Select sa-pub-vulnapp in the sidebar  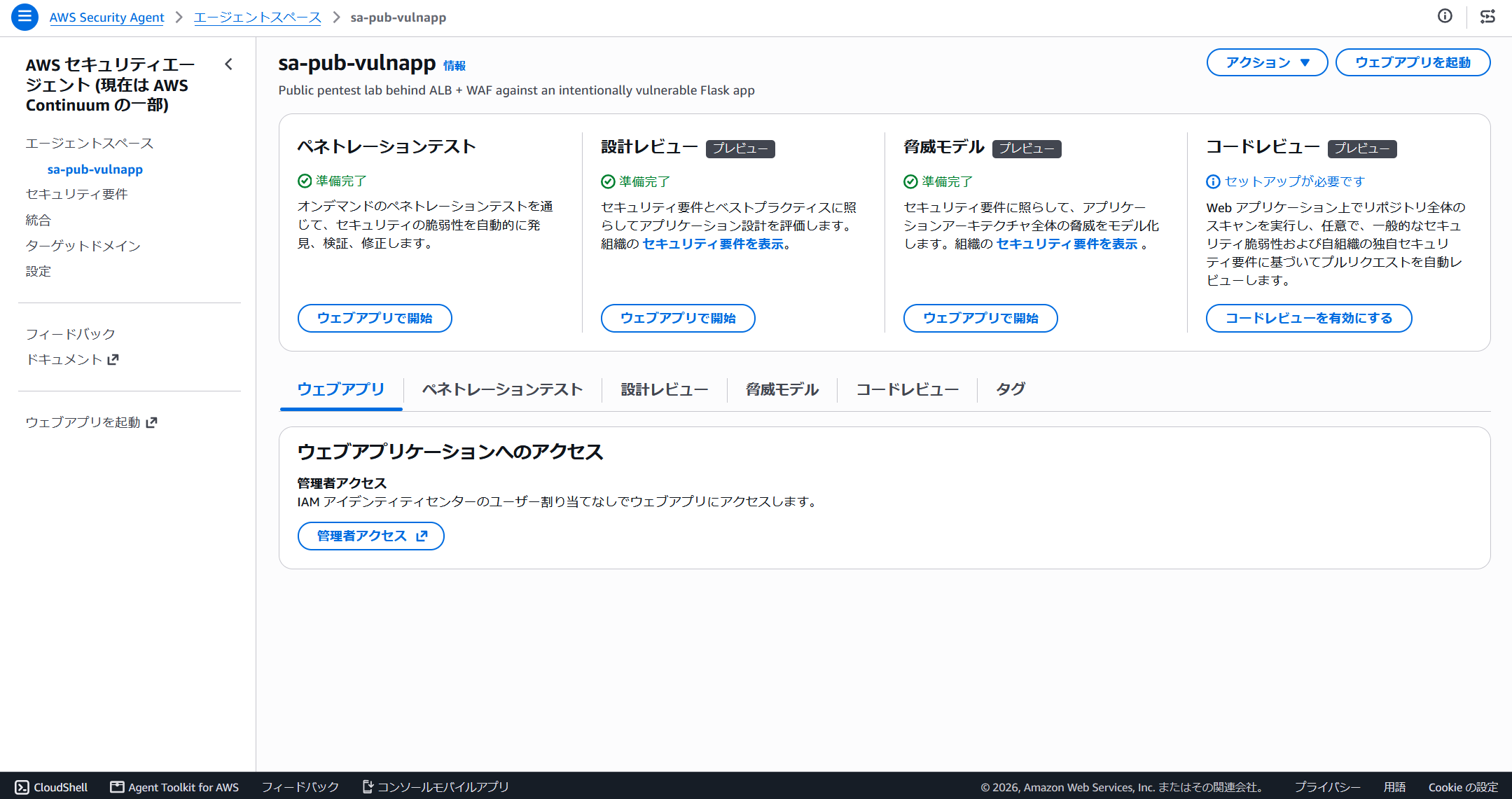pyautogui.click(x=95, y=169)
